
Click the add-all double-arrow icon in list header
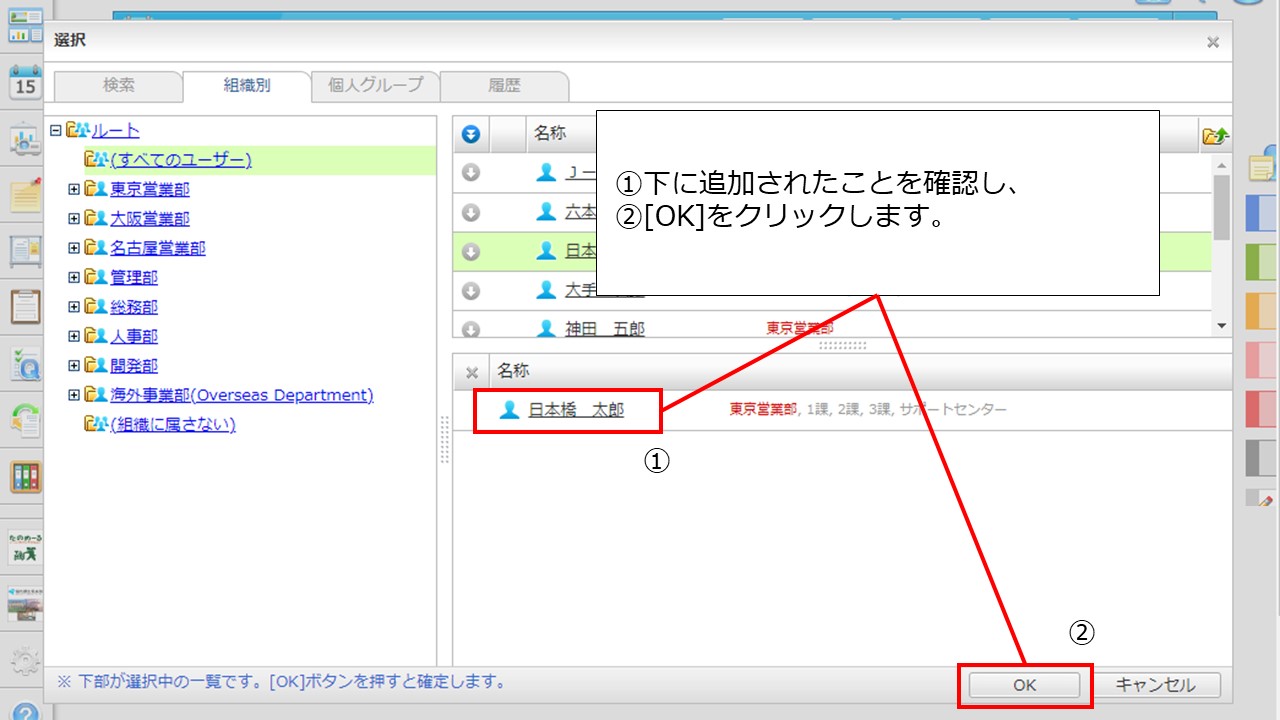471,133
